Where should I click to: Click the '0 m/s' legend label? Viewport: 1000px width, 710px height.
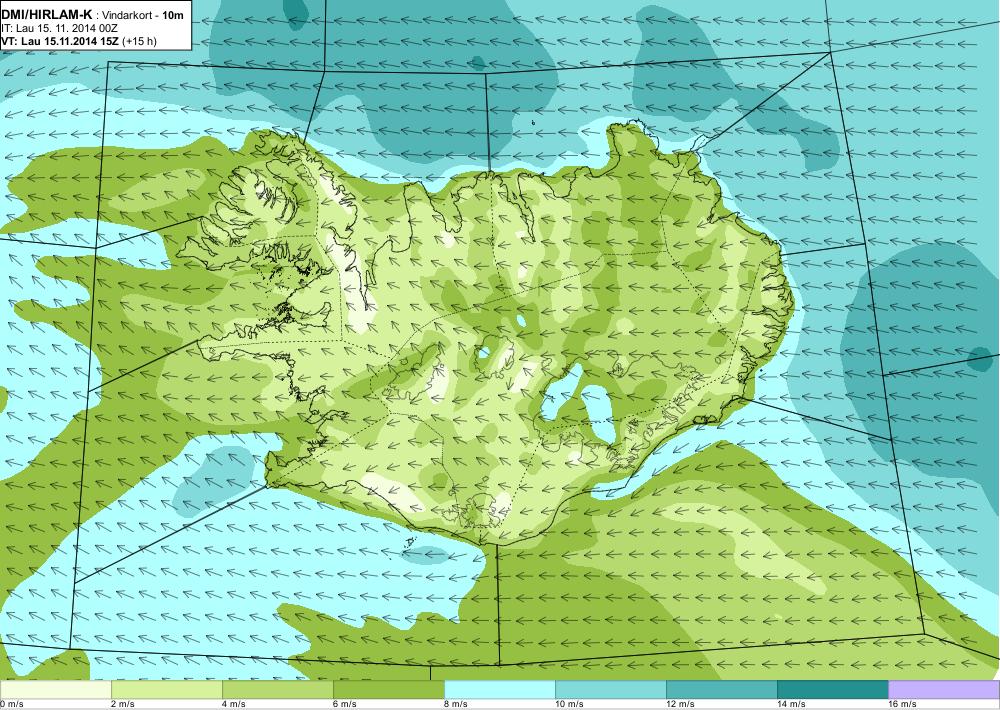pyautogui.click(x=12, y=704)
